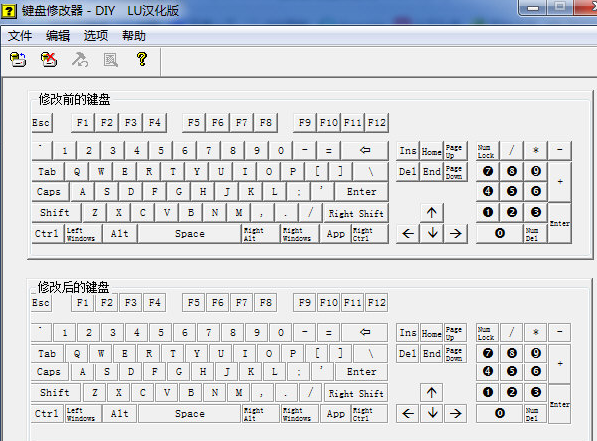Screen dimensions: 597x441
Task: Select the Backspace arrow key on 修改前的键盘
Action: [x=365, y=150]
